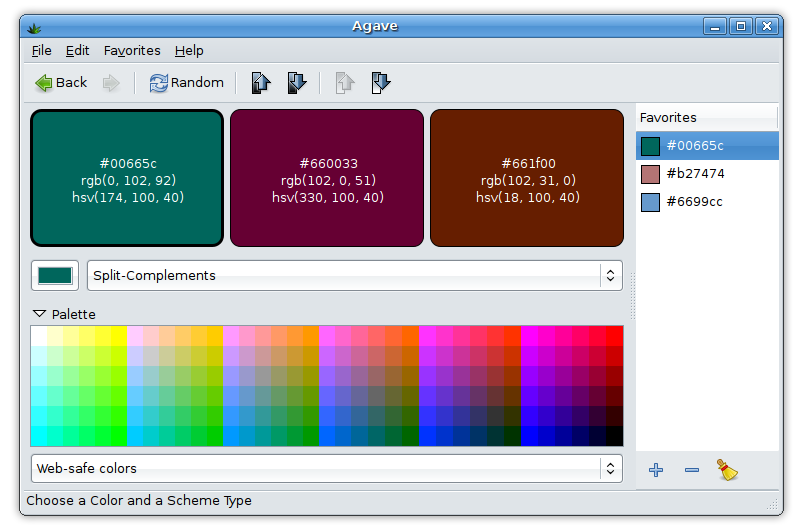797x529 pixels.
Task: Pick the pure magenta palette swatch
Action: 529,336
